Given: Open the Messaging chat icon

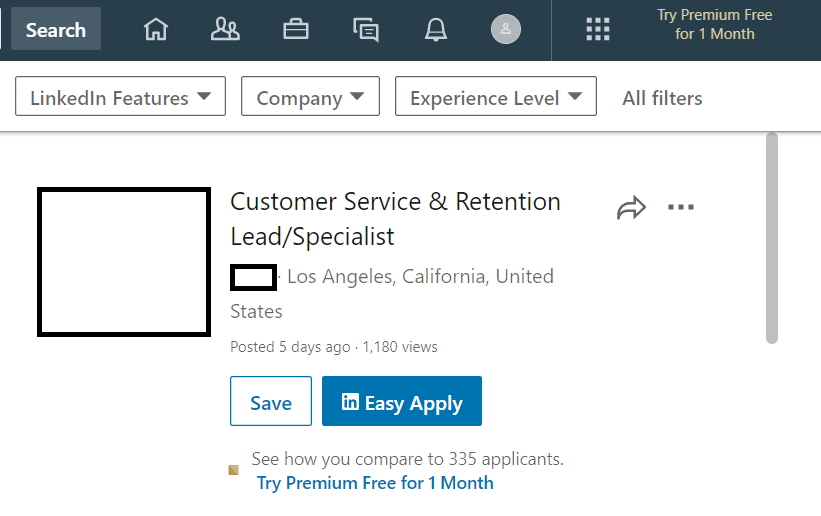Looking at the screenshot, I should 366,30.
